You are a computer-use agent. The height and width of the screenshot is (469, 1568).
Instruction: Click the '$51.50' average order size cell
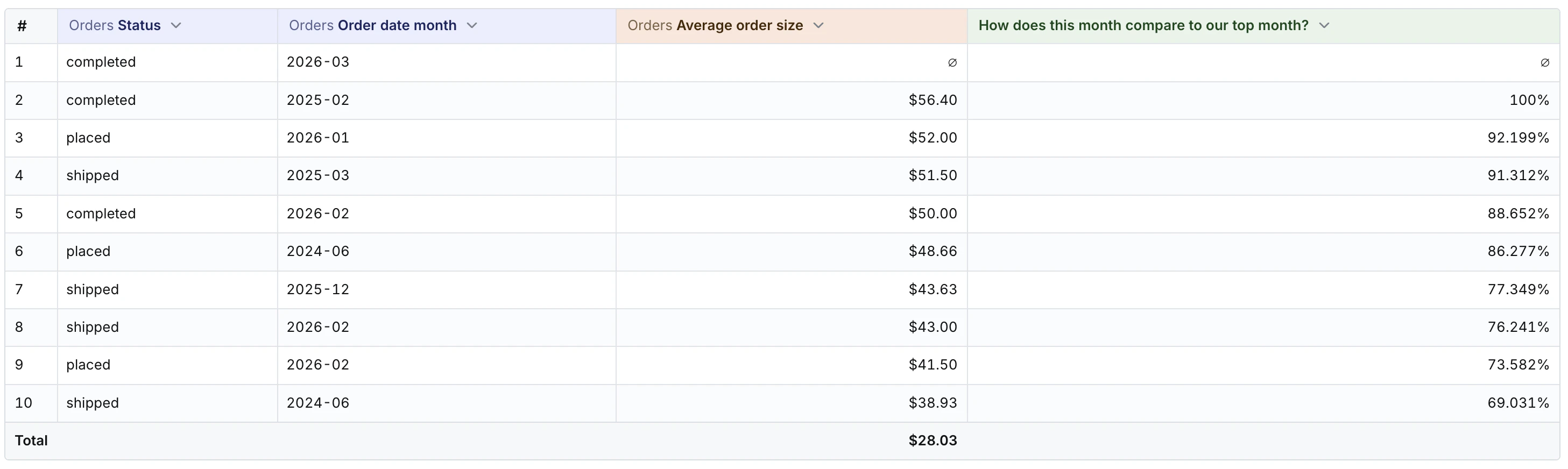(792, 176)
